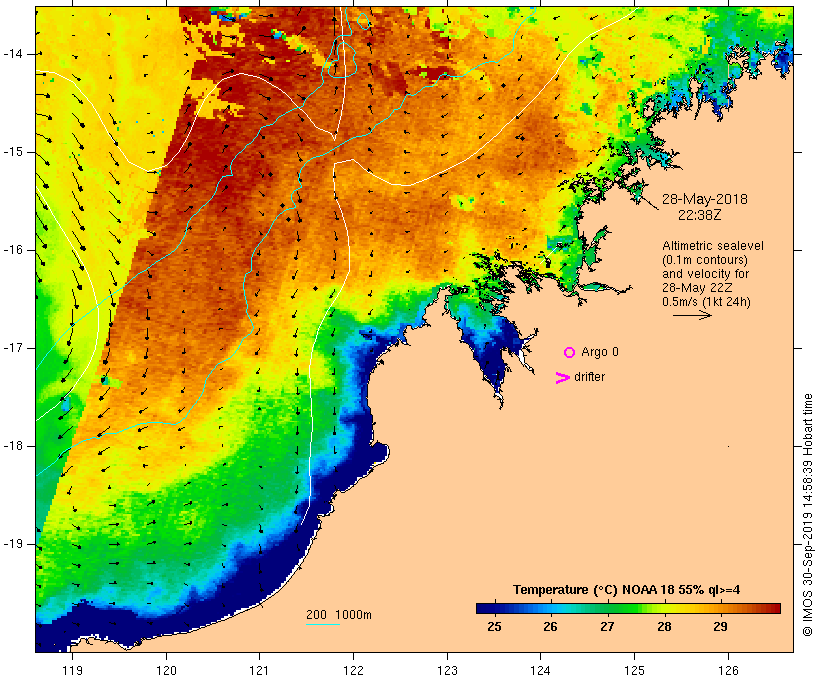Click the temperature colorbar
The height and width of the screenshot is (680, 820).
point(628,608)
